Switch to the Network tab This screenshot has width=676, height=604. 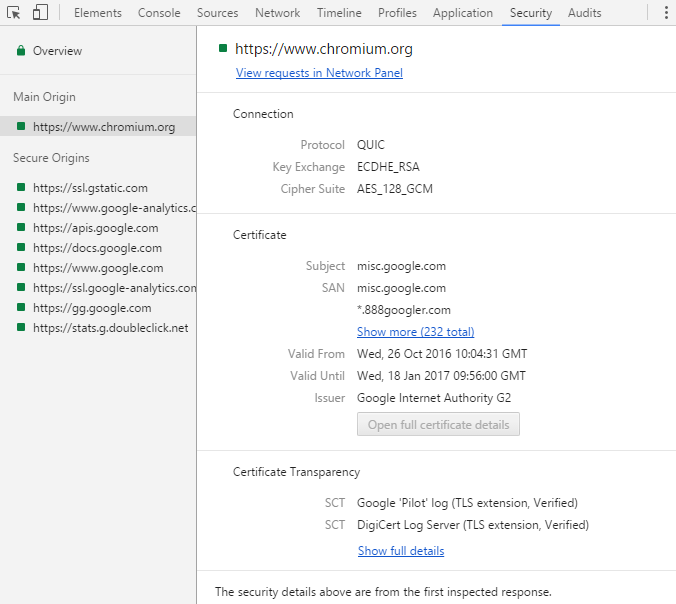pos(277,13)
